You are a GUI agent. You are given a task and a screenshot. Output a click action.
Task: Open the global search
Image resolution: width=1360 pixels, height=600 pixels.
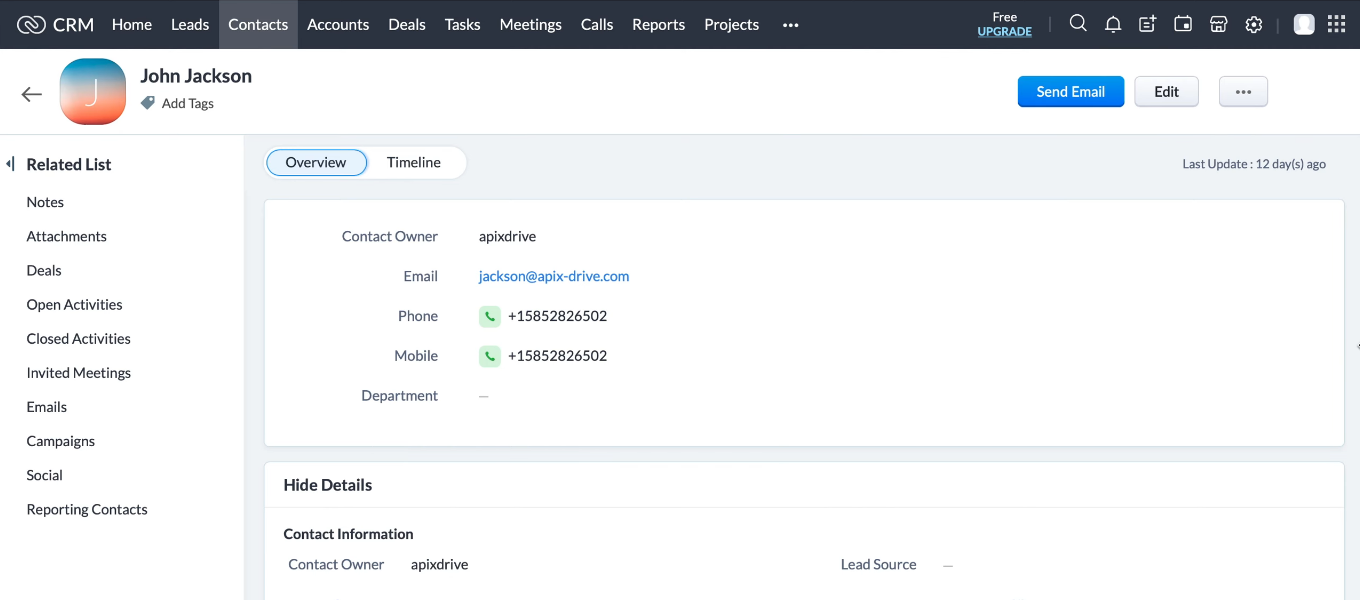pyautogui.click(x=1078, y=24)
